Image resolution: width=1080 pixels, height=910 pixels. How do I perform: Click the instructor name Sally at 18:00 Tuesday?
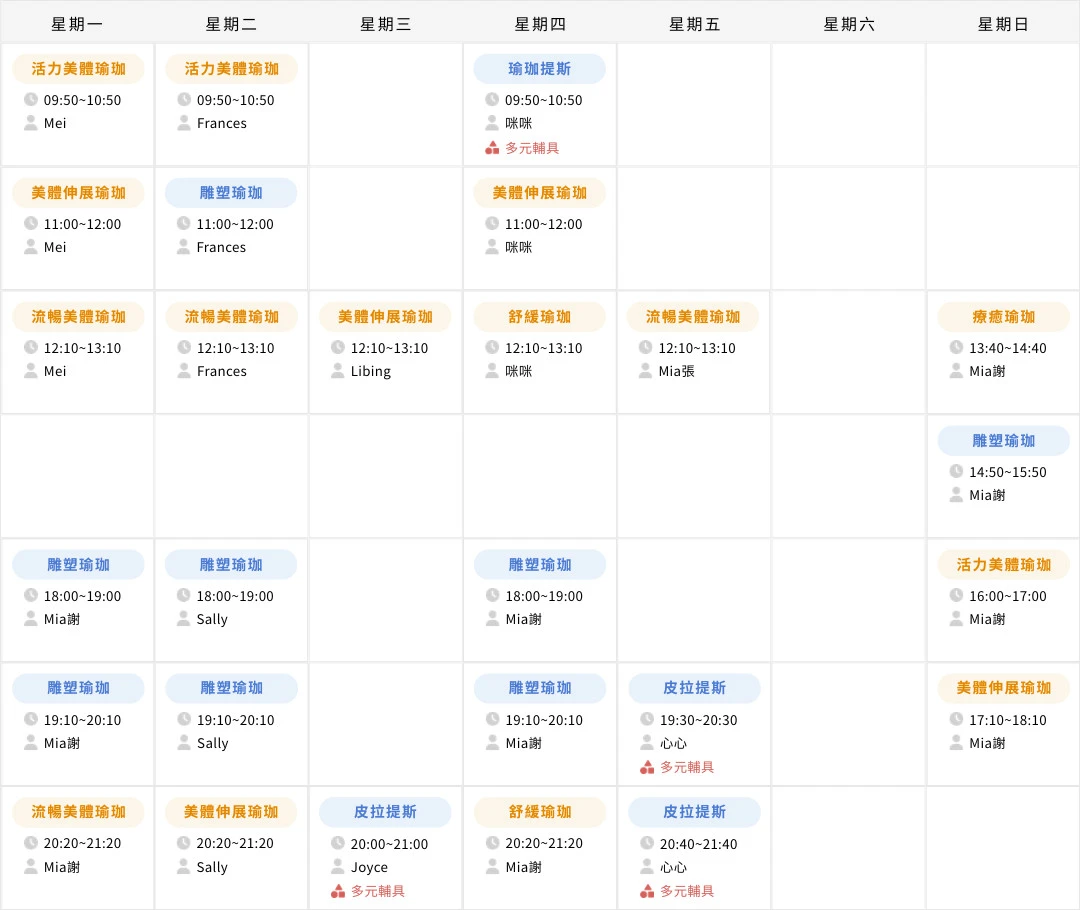tap(211, 619)
